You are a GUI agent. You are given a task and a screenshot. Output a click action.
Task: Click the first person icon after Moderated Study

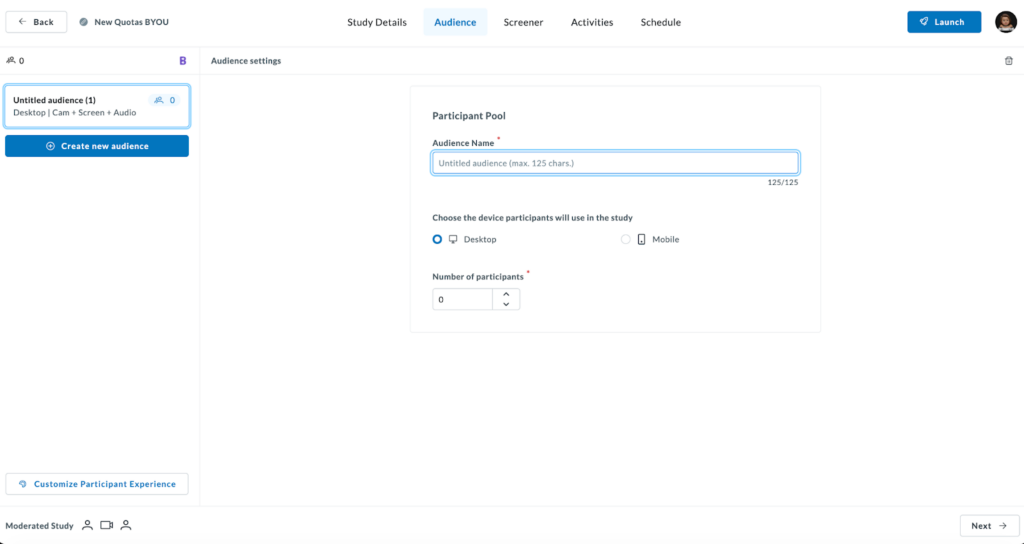[87, 525]
